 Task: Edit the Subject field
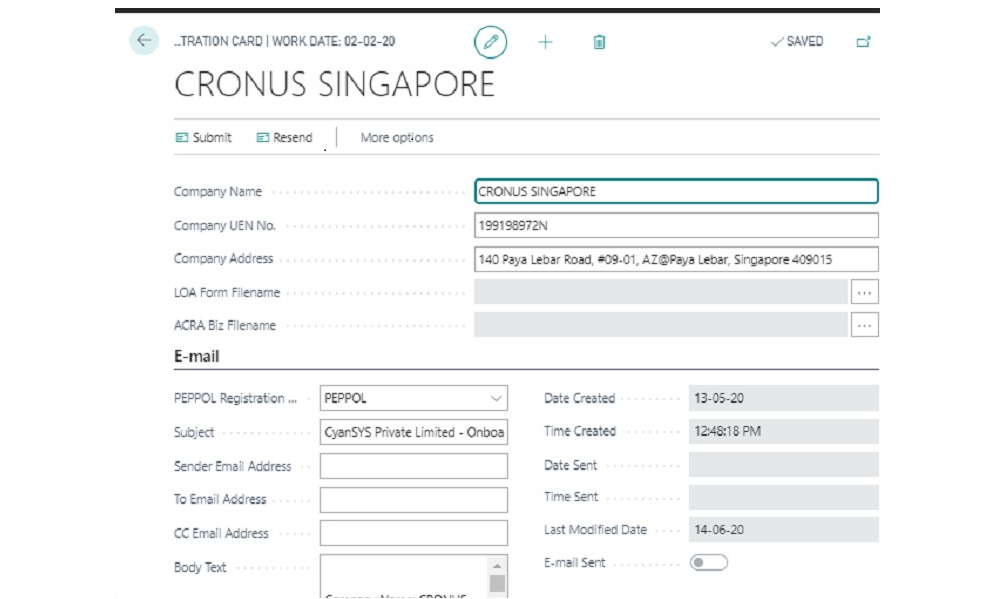414,432
